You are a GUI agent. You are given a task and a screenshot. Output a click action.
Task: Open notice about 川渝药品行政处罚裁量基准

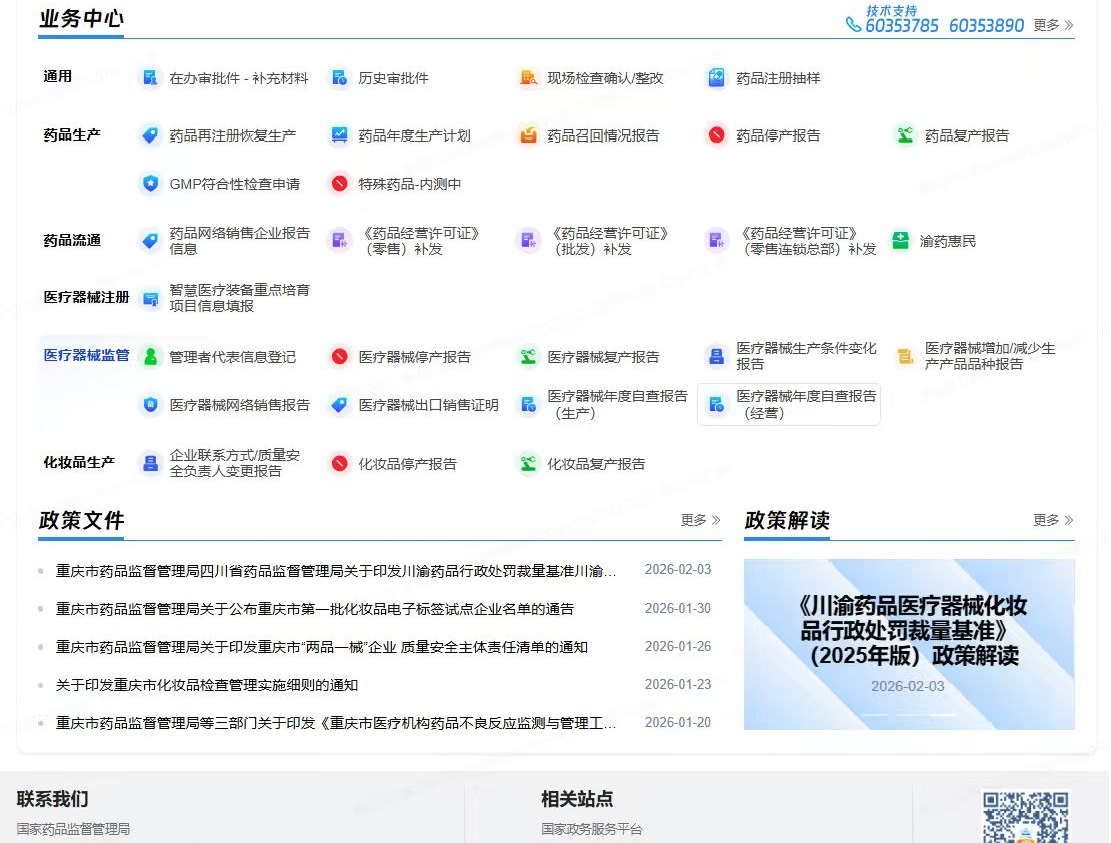point(336,570)
